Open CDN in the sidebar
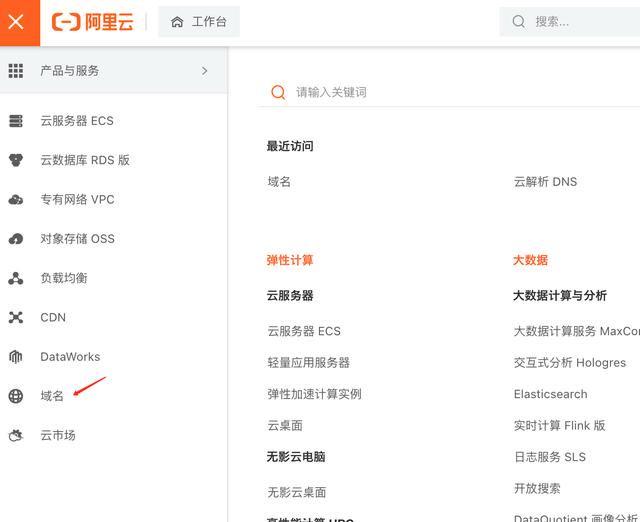Viewport: 640px width, 522px height. 53,318
